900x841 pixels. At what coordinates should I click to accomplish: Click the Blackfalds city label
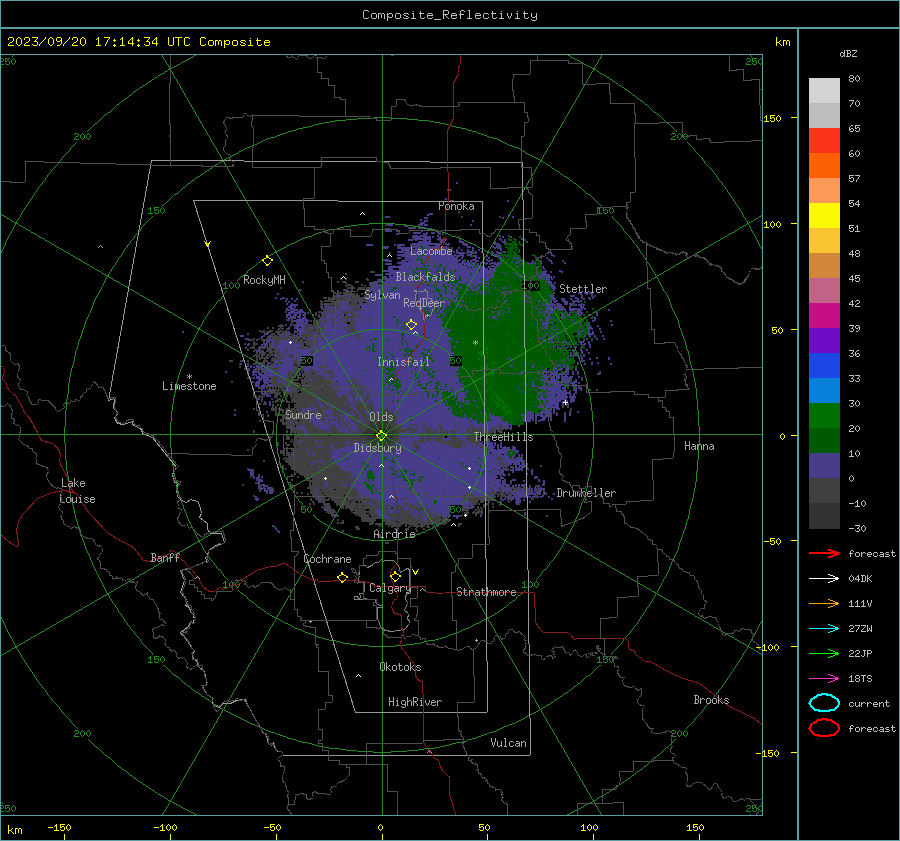point(425,277)
